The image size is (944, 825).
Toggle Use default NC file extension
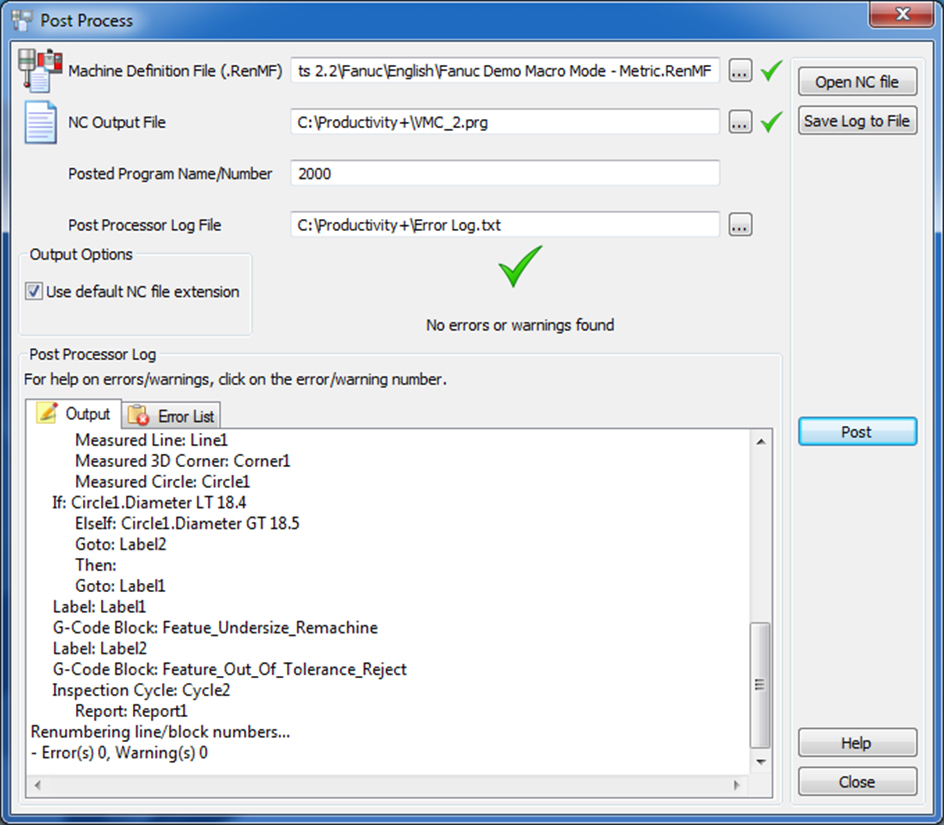click(35, 292)
